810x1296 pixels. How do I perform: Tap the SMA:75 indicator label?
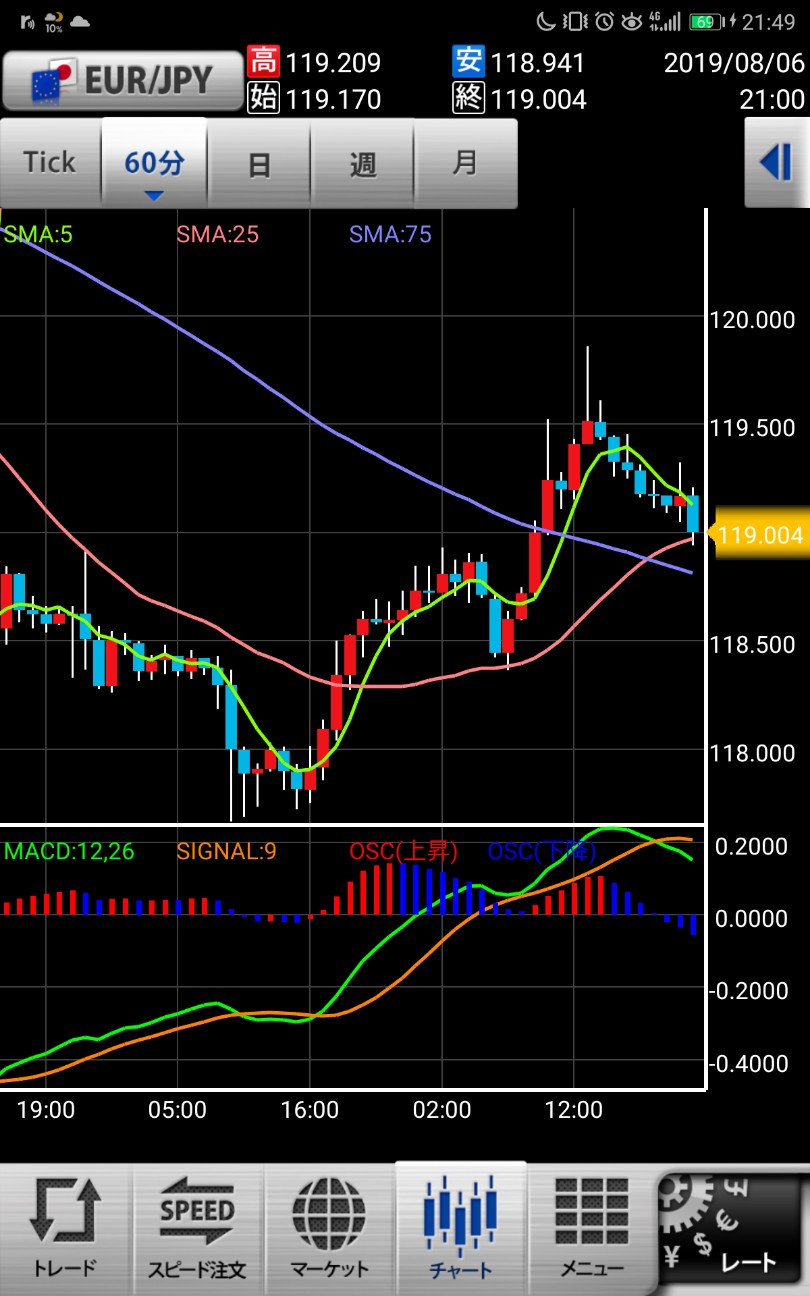pyautogui.click(x=390, y=235)
